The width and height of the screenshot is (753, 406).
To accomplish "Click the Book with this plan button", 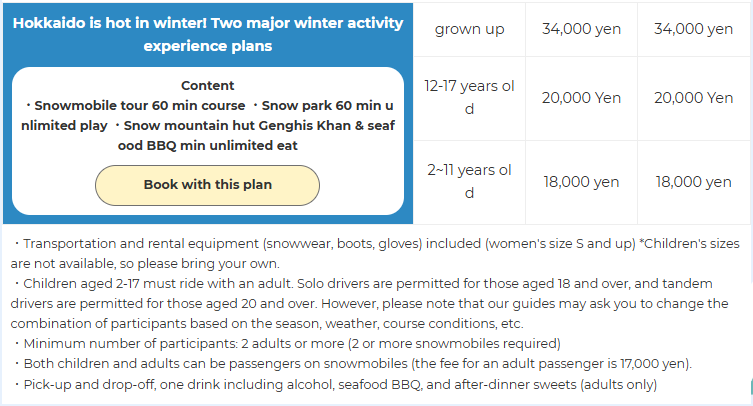I will 207,185.
